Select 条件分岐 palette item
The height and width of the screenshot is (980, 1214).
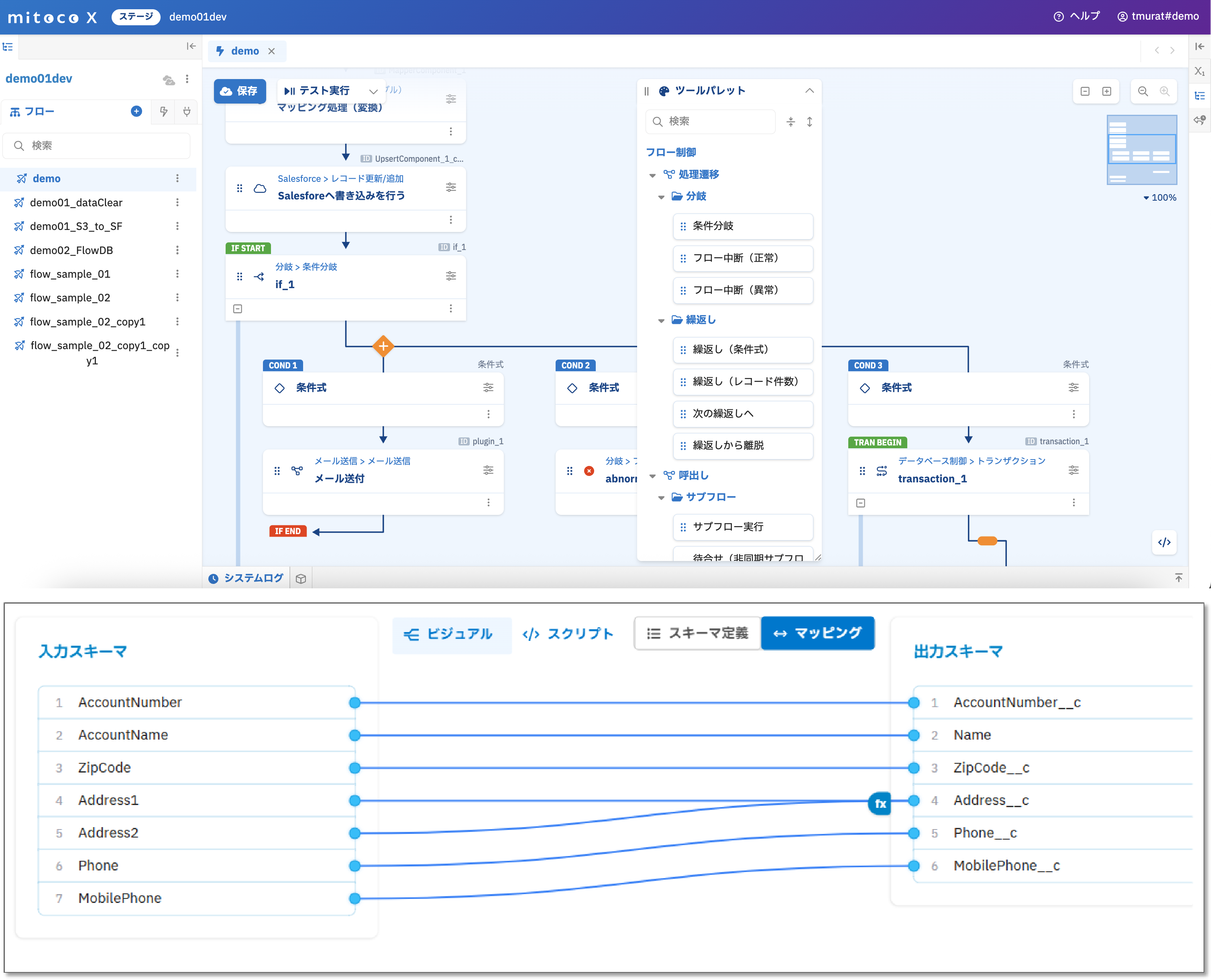(743, 226)
